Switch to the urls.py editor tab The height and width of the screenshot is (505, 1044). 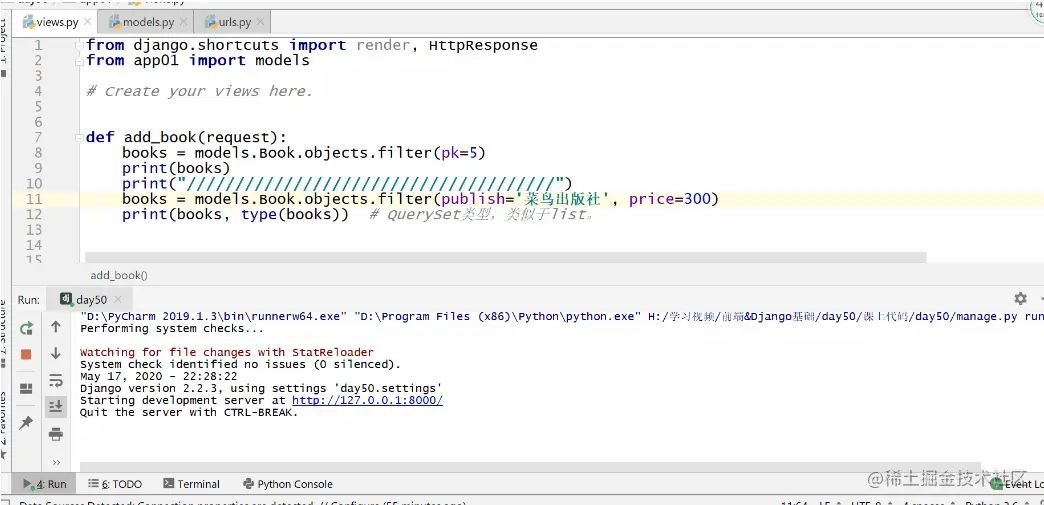click(232, 22)
